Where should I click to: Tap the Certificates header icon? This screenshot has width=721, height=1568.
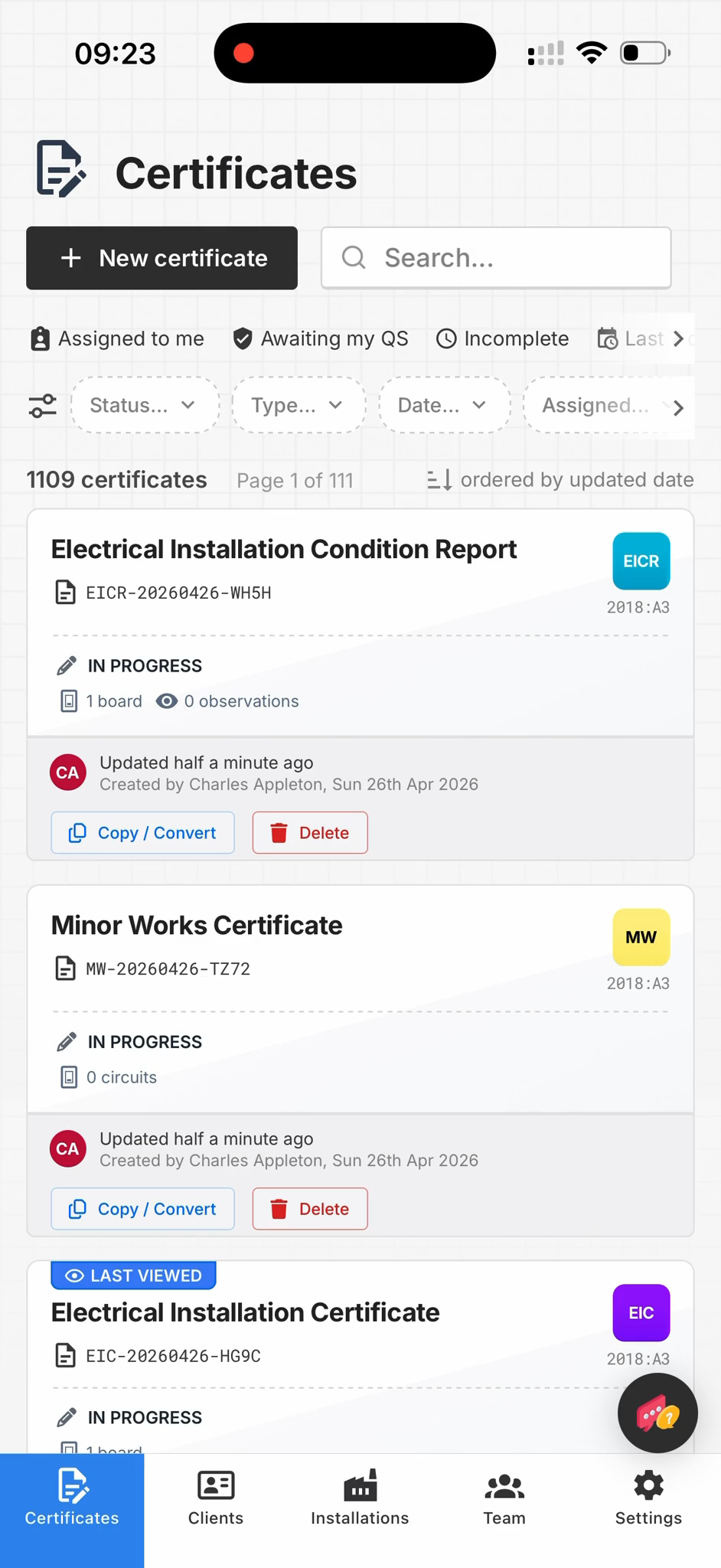click(x=60, y=169)
